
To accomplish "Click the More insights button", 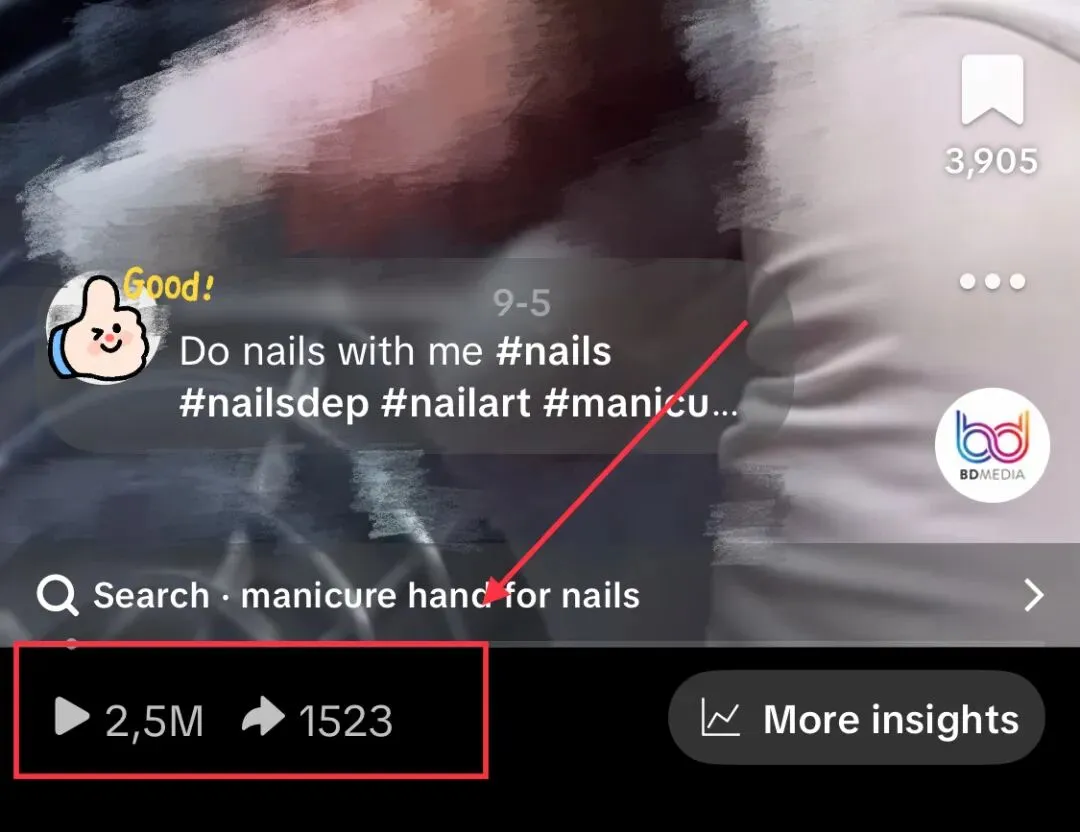I will point(856,718).
